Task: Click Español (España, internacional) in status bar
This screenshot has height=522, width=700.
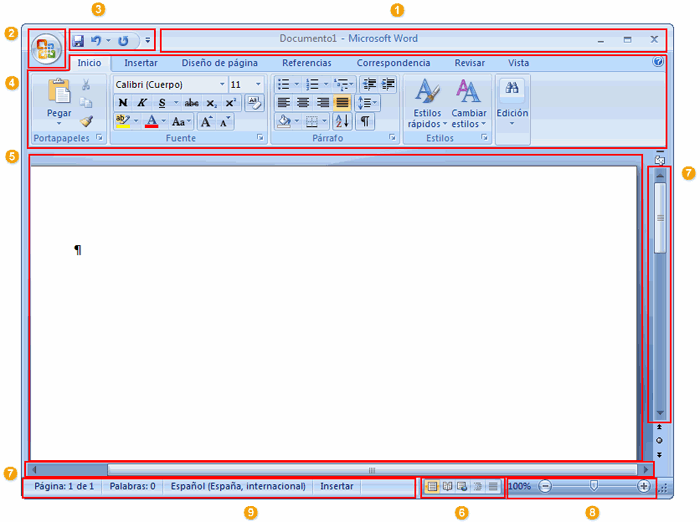Action: click(238, 487)
